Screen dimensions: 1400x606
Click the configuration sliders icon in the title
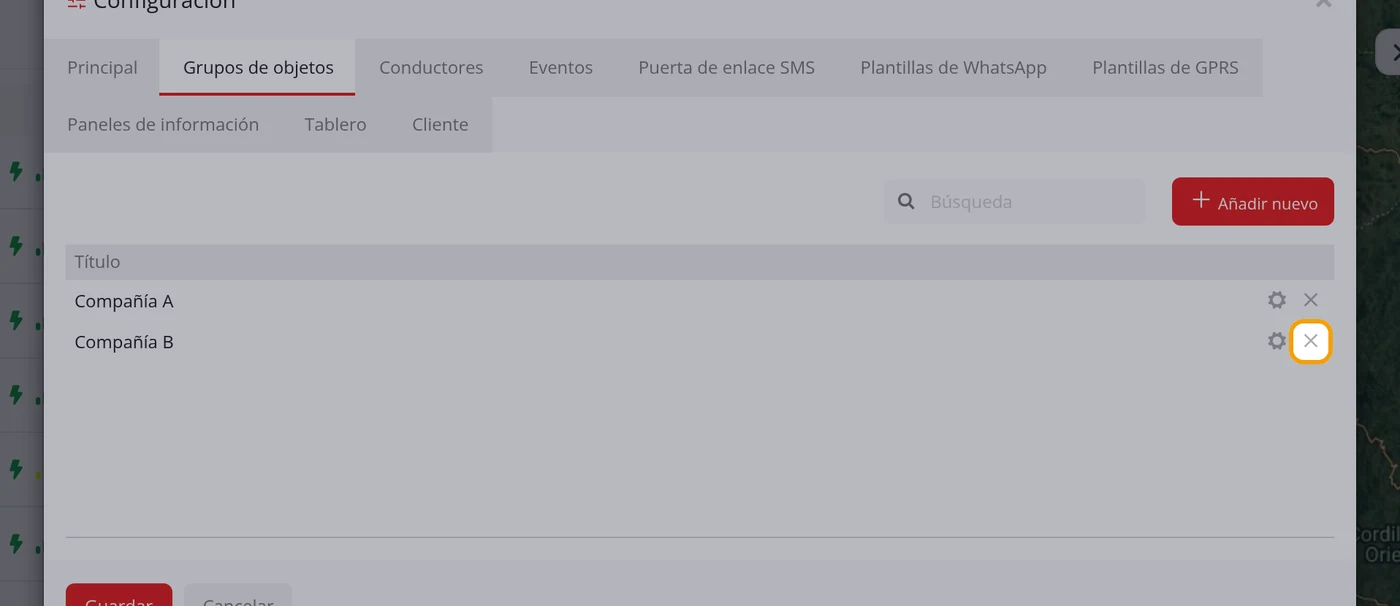[76, 3]
